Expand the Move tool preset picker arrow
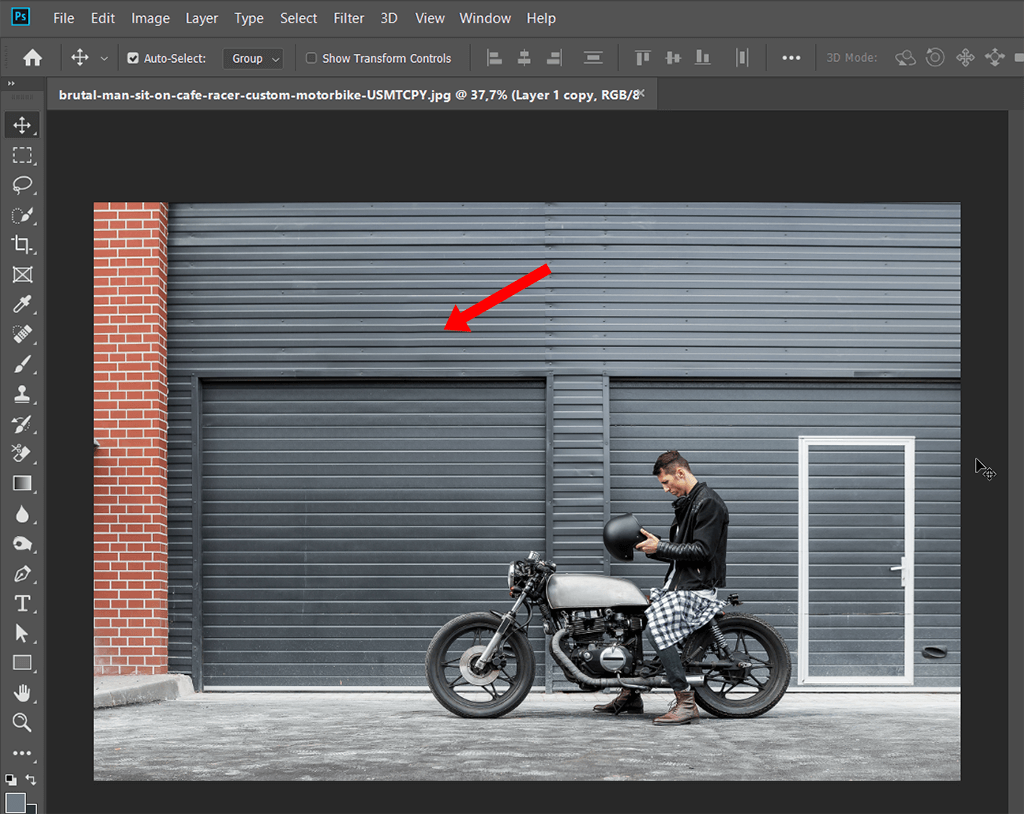Image resolution: width=1024 pixels, height=814 pixels. pyautogui.click(x=104, y=59)
